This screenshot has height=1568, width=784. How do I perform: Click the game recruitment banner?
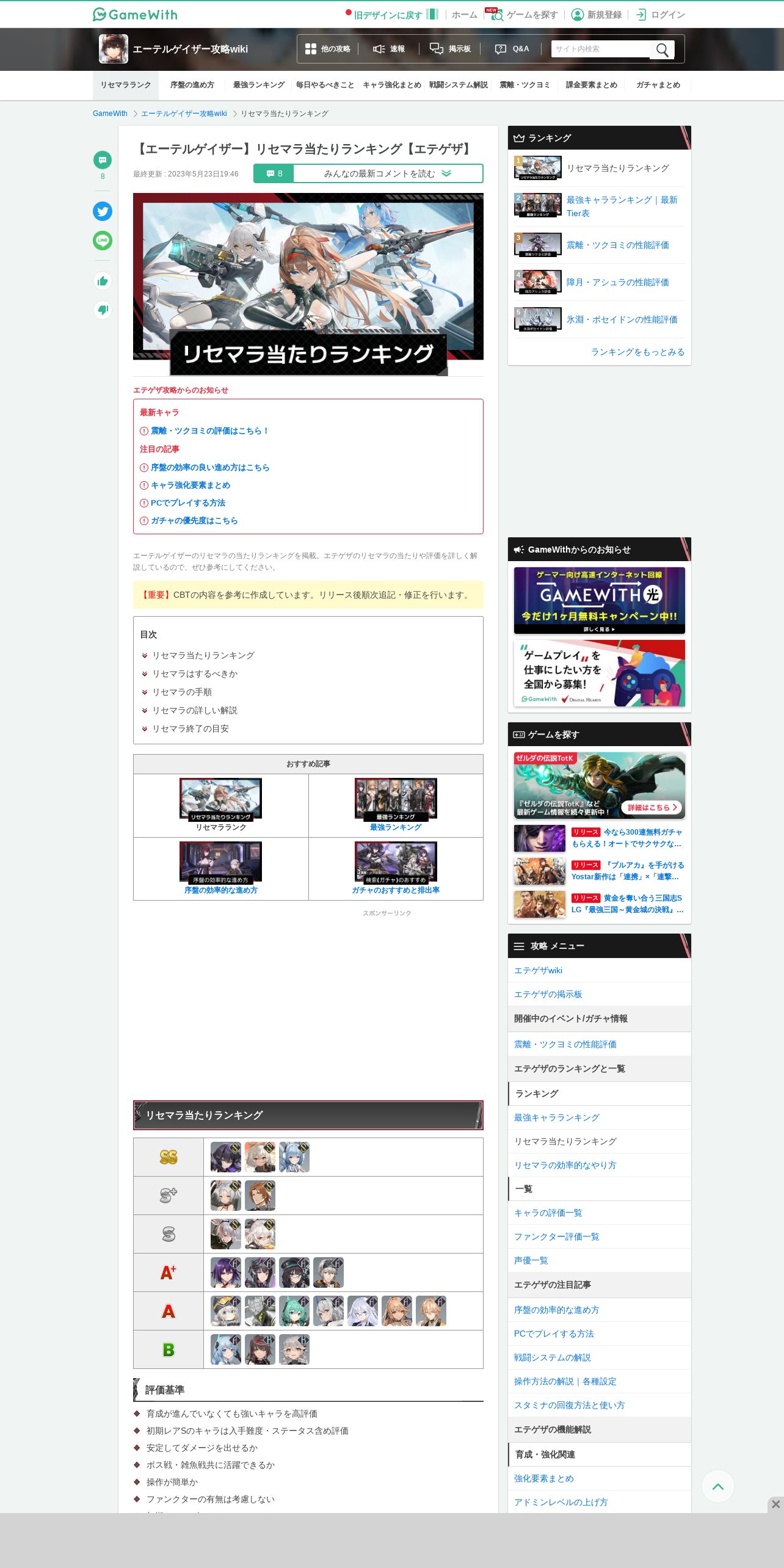click(x=600, y=673)
